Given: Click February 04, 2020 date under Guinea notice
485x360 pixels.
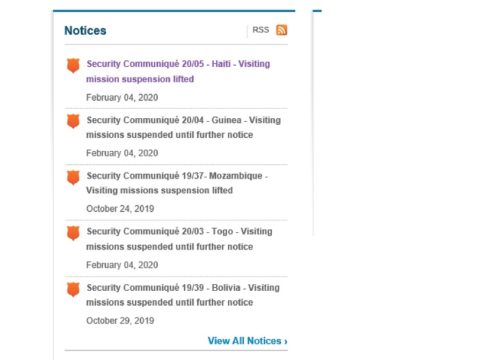Looking at the screenshot, I should 122,153.
